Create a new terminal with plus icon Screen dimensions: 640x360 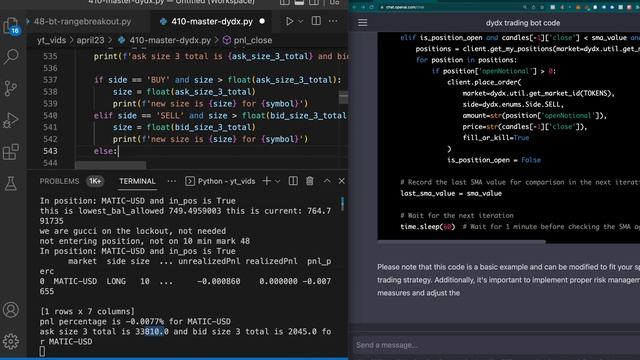(x=267, y=181)
